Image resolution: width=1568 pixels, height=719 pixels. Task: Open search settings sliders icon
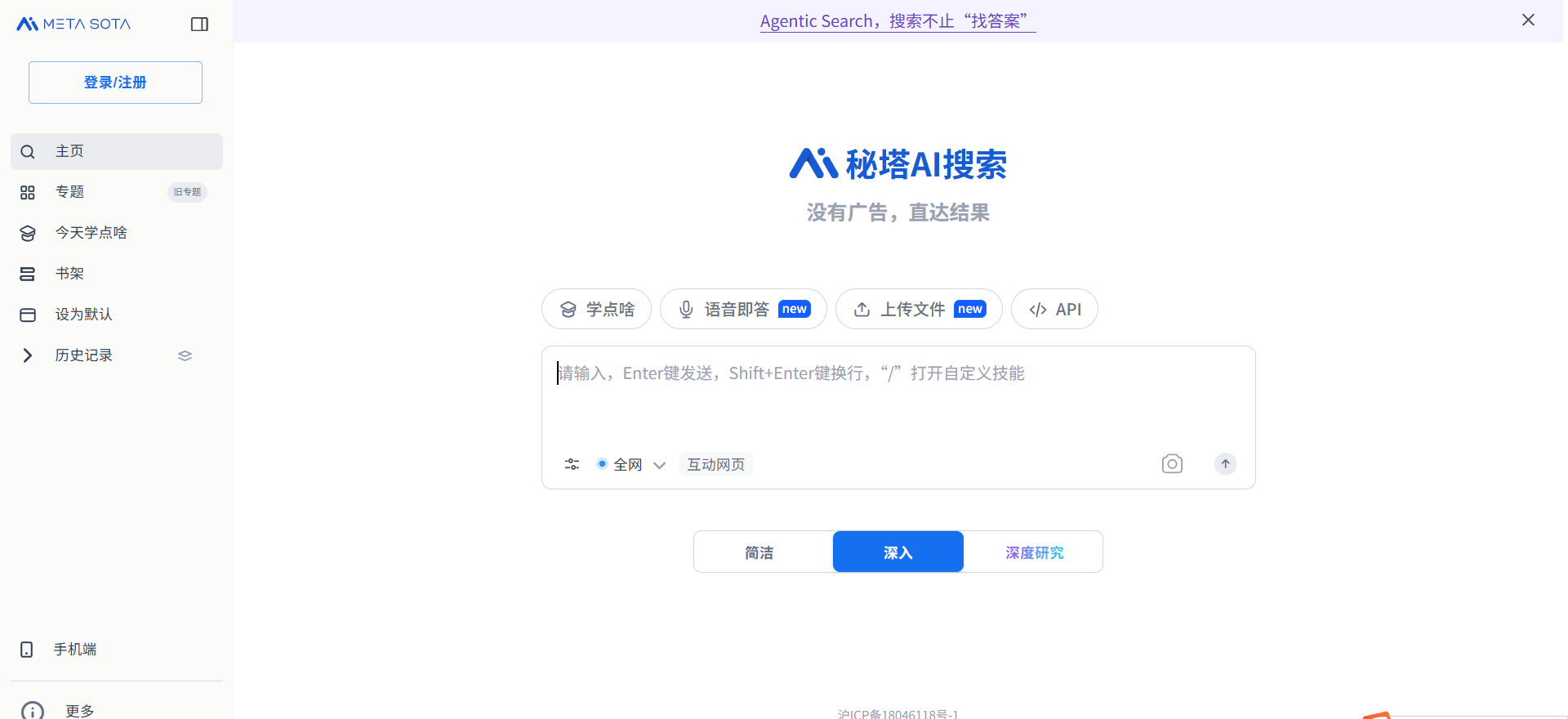coord(572,464)
